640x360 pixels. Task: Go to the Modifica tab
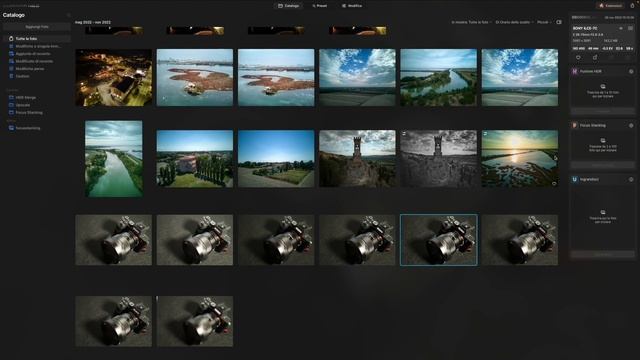click(352, 6)
